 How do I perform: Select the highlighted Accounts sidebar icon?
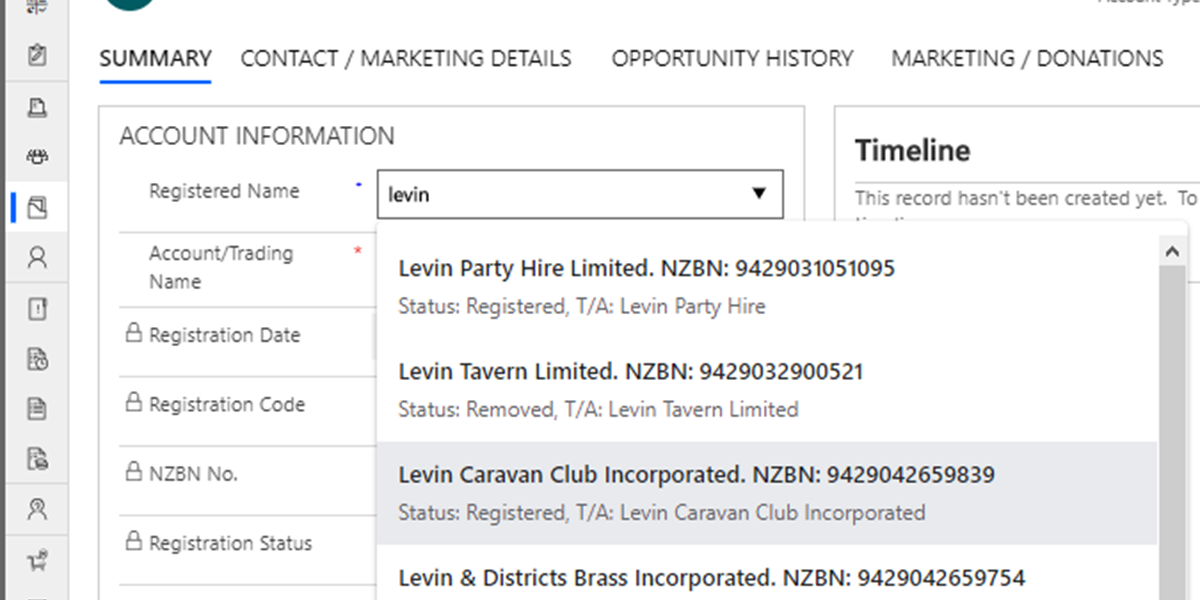[x=37, y=208]
